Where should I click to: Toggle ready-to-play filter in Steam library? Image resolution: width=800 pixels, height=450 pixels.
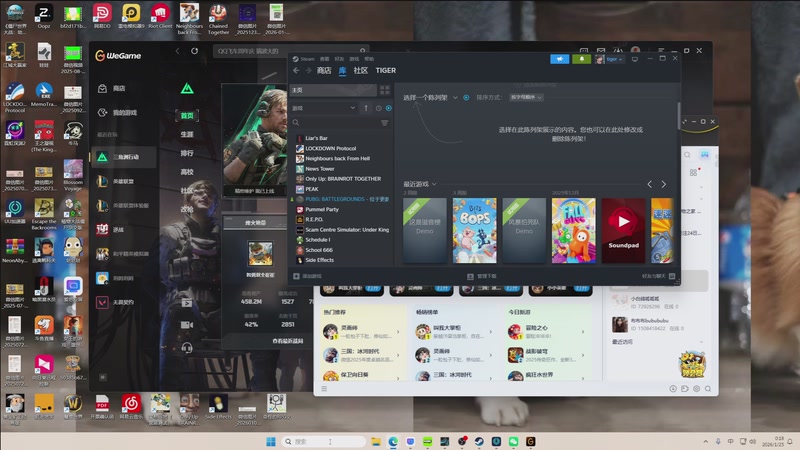point(389,108)
